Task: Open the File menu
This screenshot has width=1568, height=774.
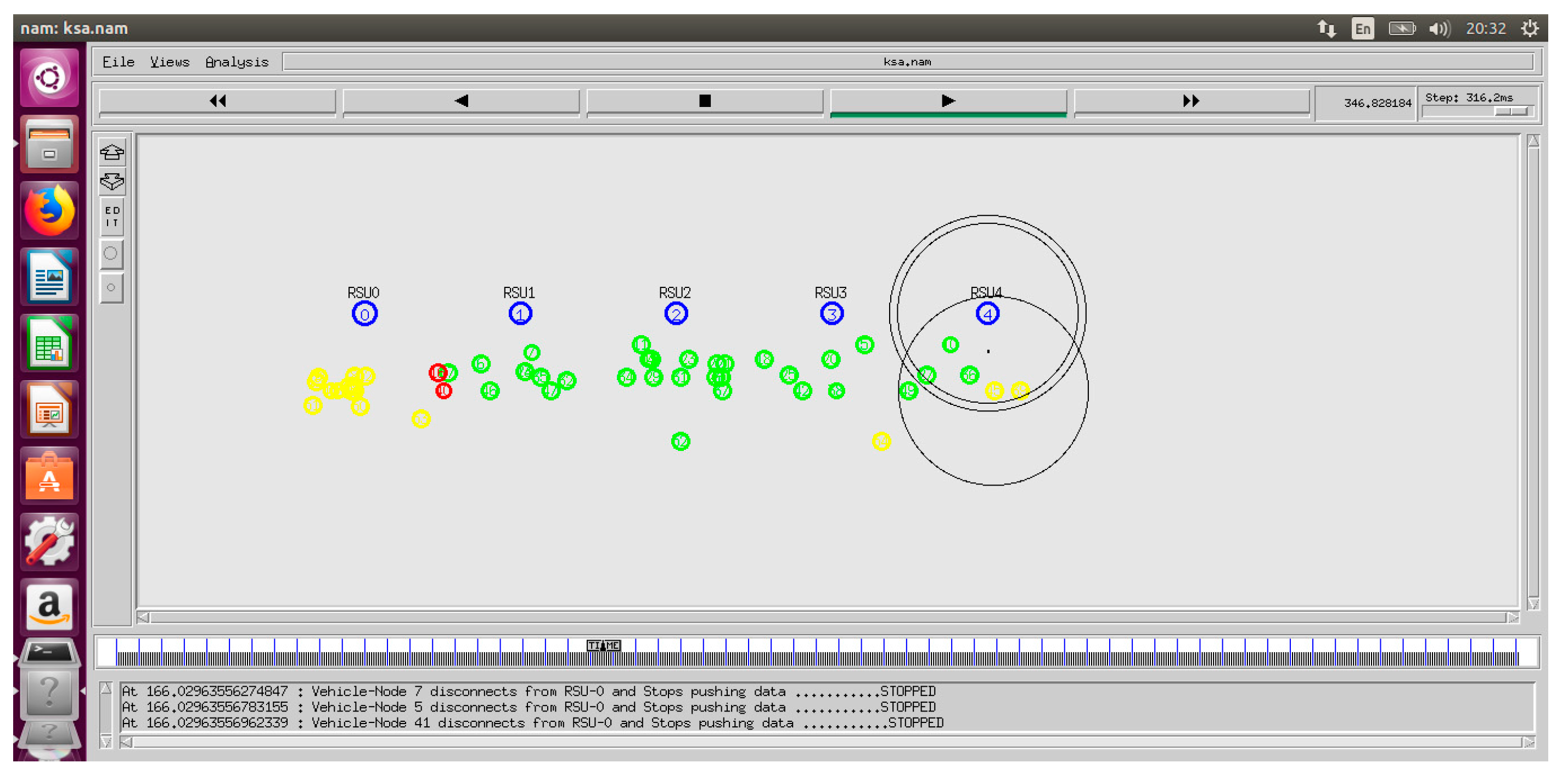Action: 118,62
